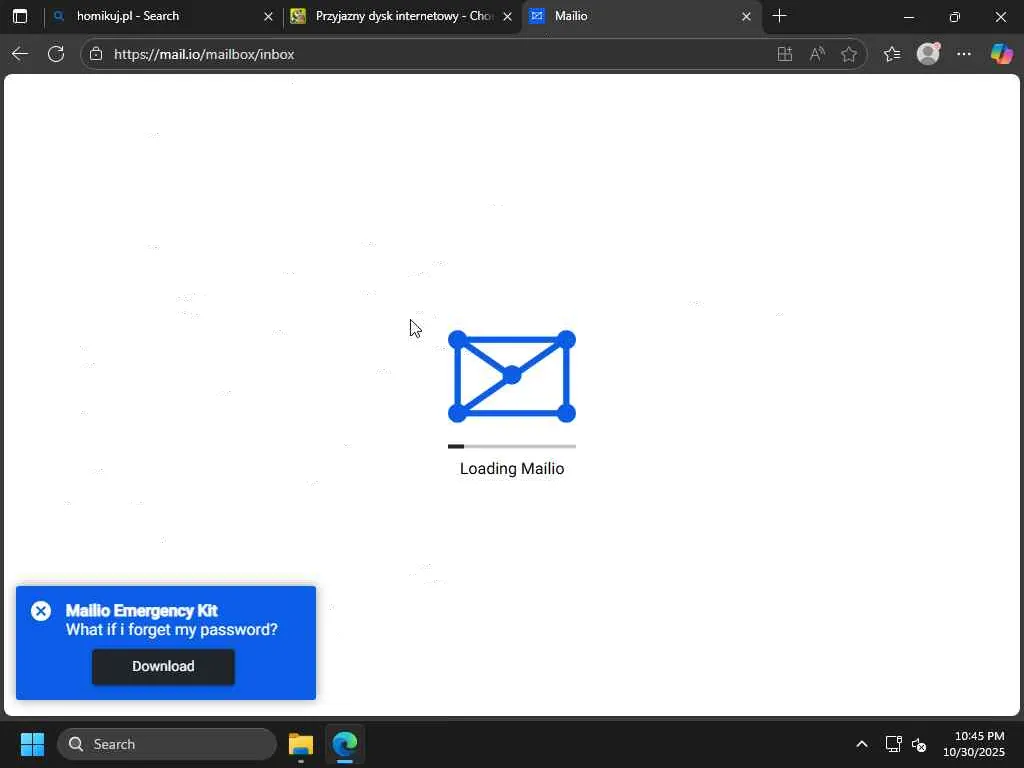Dismiss the Mailio Emergency Kit popup
Image resolution: width=1024 pixels, height=768 pixels.
tap(40, 611)
